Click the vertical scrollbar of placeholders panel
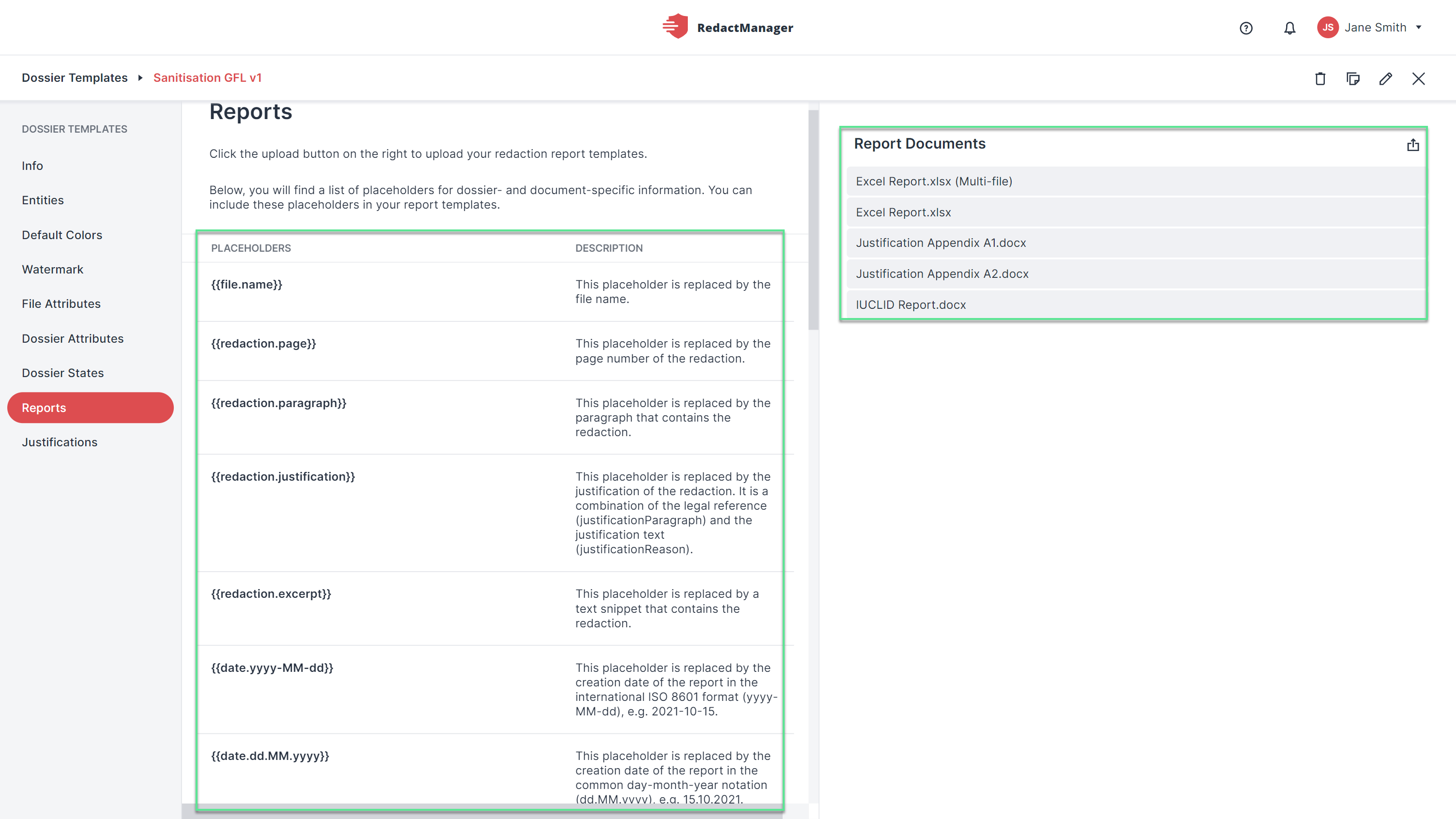The width and height of the screenshot is (1456, 819). [x=813, y=220]
